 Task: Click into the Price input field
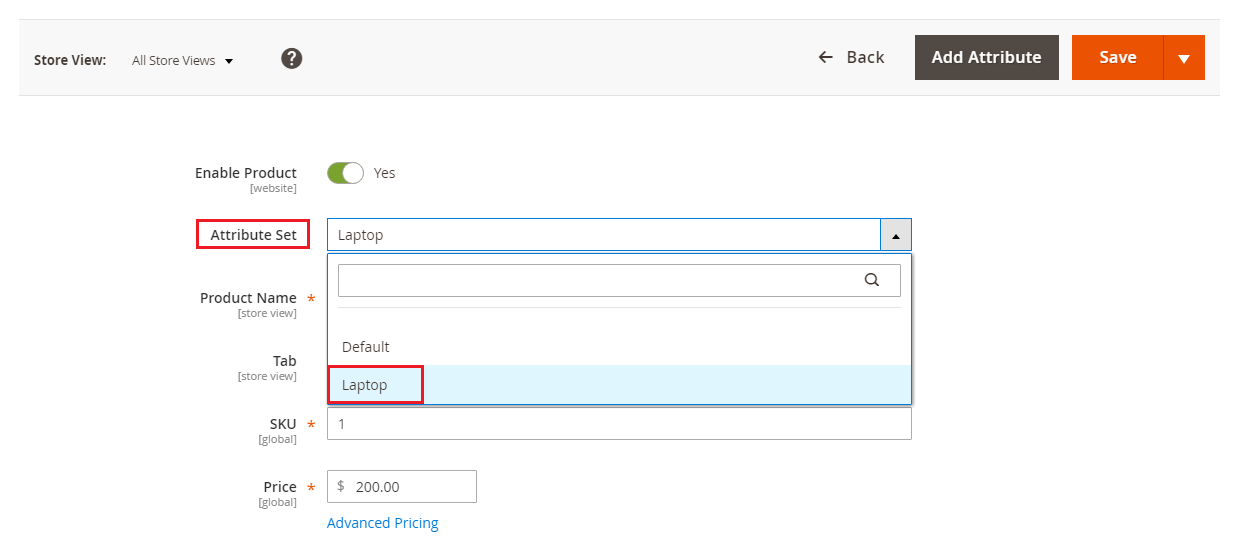coord(402,486)
